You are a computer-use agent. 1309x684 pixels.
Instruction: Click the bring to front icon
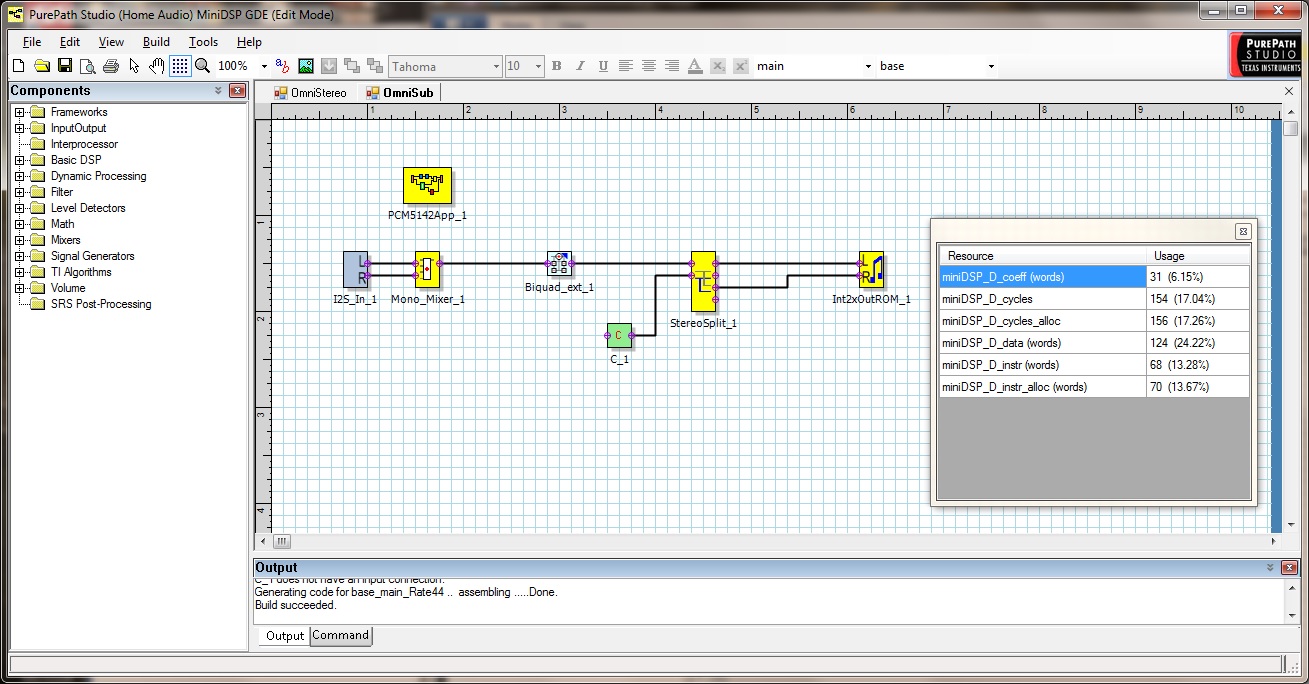352,66
